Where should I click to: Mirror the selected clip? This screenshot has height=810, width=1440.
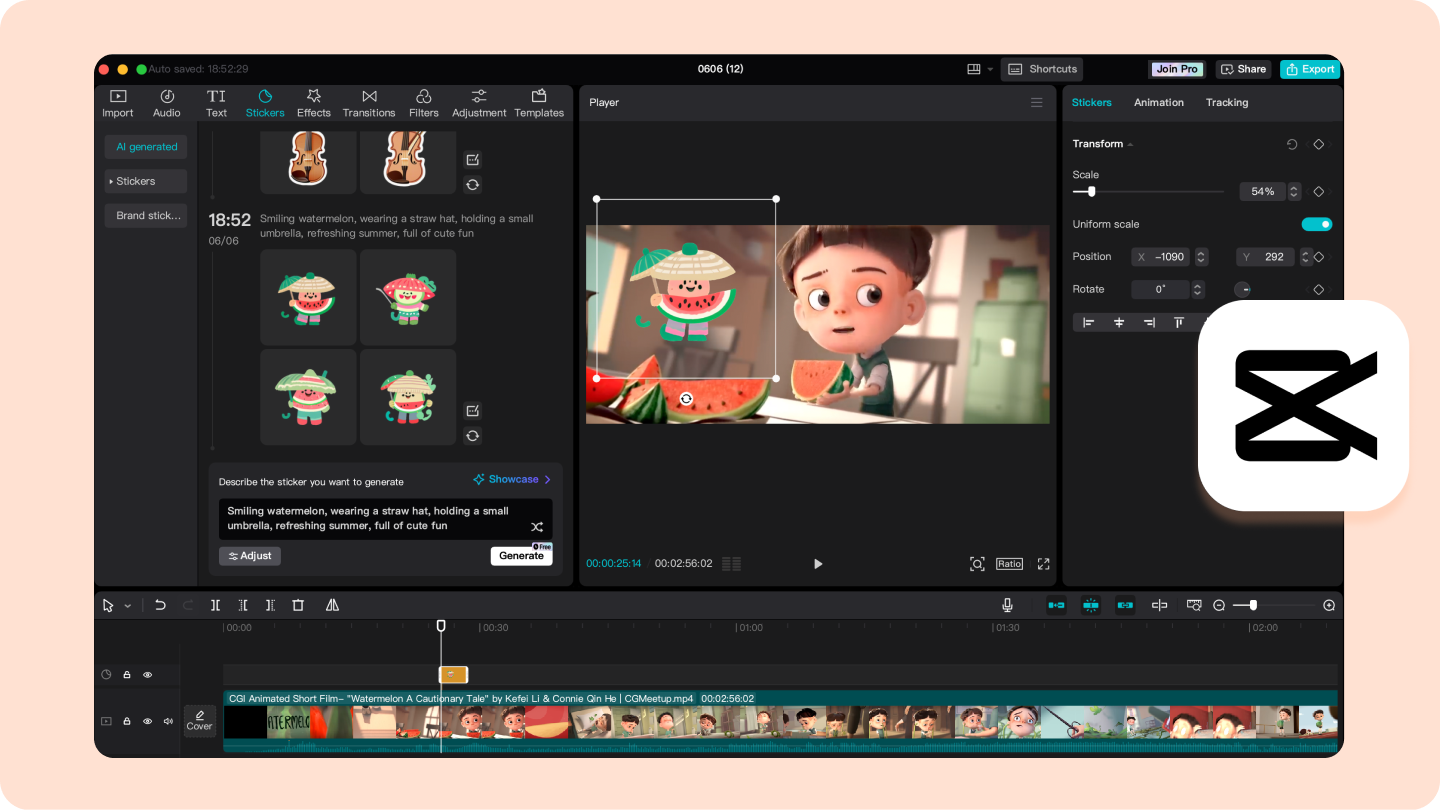332,605
